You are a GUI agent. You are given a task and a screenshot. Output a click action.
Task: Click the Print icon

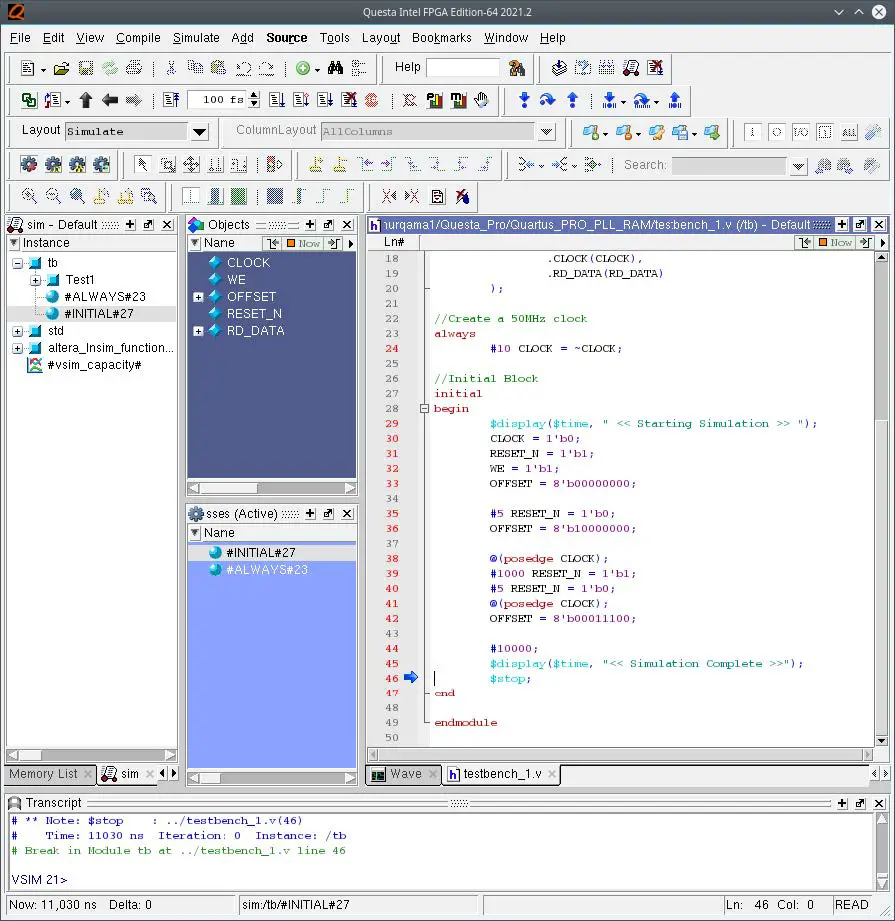[x=133, y=67]
